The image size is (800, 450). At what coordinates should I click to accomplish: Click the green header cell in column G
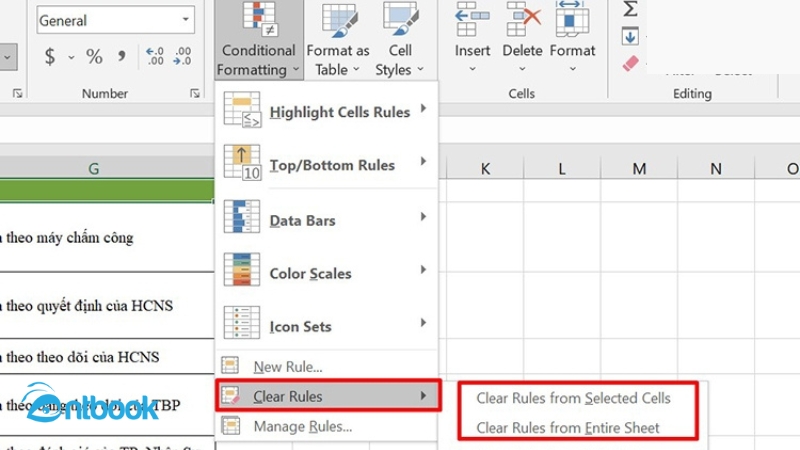[x=107, y=190]
